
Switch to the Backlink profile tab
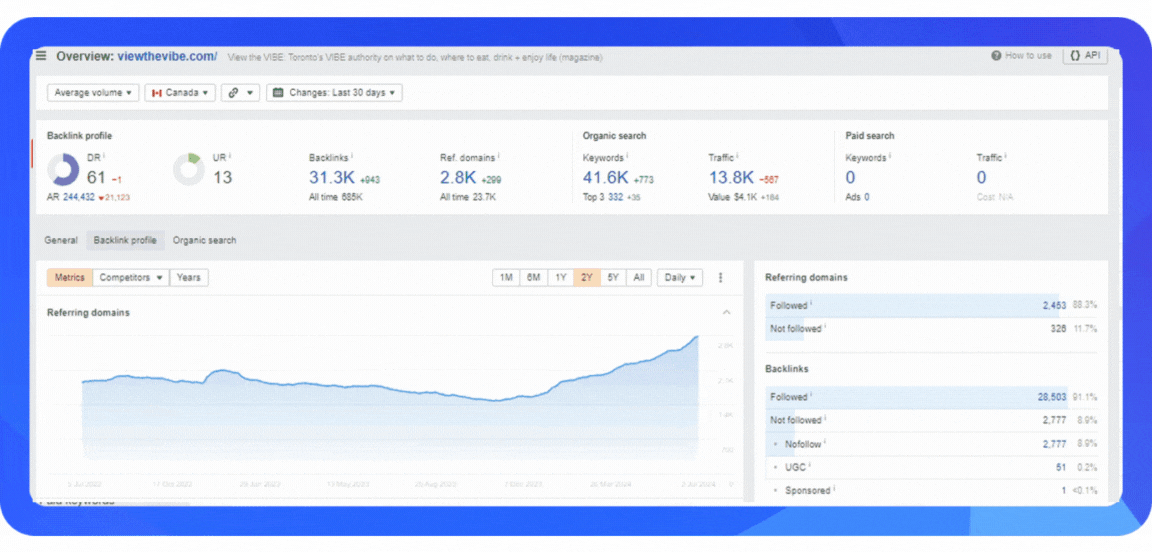(125, 240)
